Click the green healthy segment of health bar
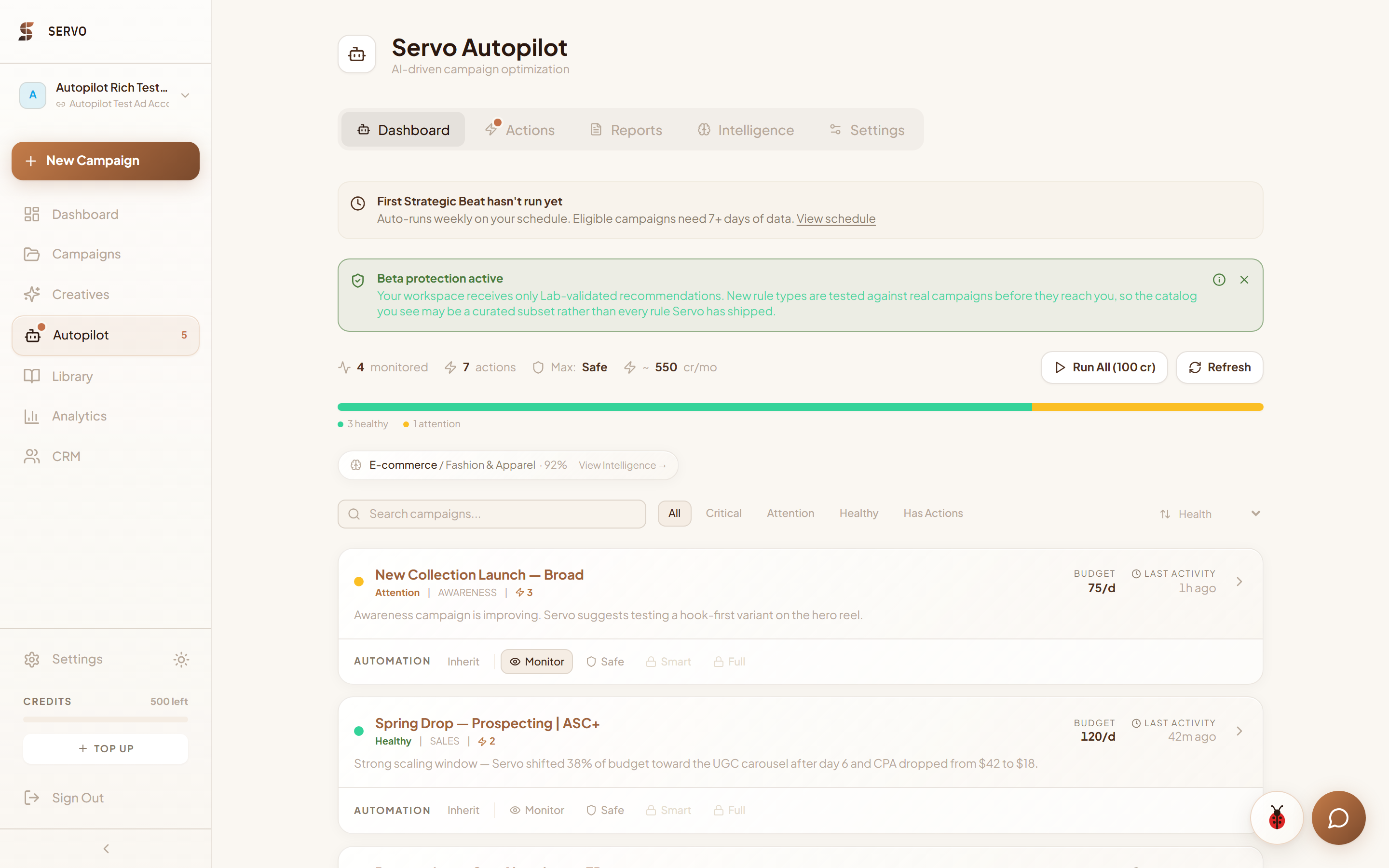 point(685,407)
